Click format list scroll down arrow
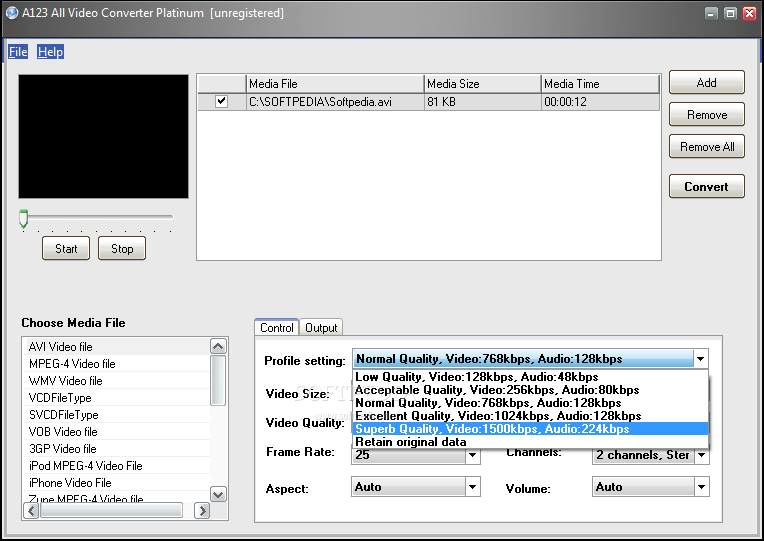The width and height of the screenshot is (764, 541). point(218,494)
